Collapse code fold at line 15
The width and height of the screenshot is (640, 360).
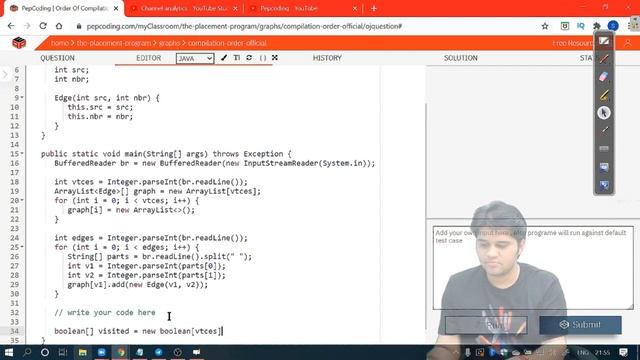click(x=22, y=153)
